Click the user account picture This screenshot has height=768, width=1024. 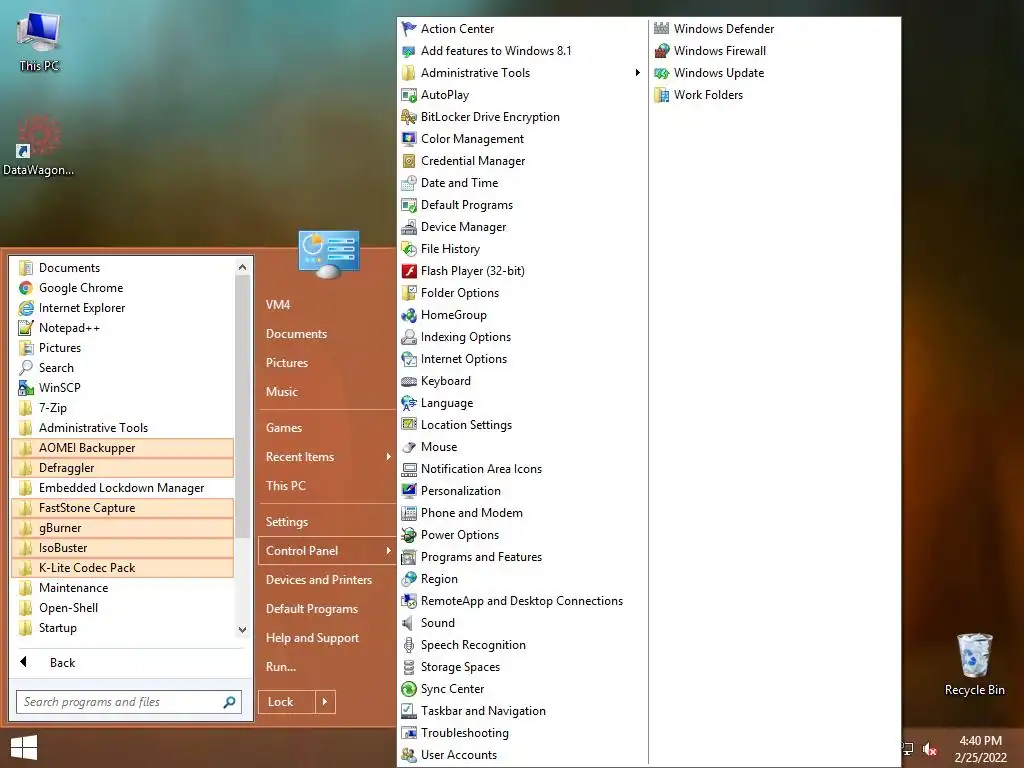[328, 254]
